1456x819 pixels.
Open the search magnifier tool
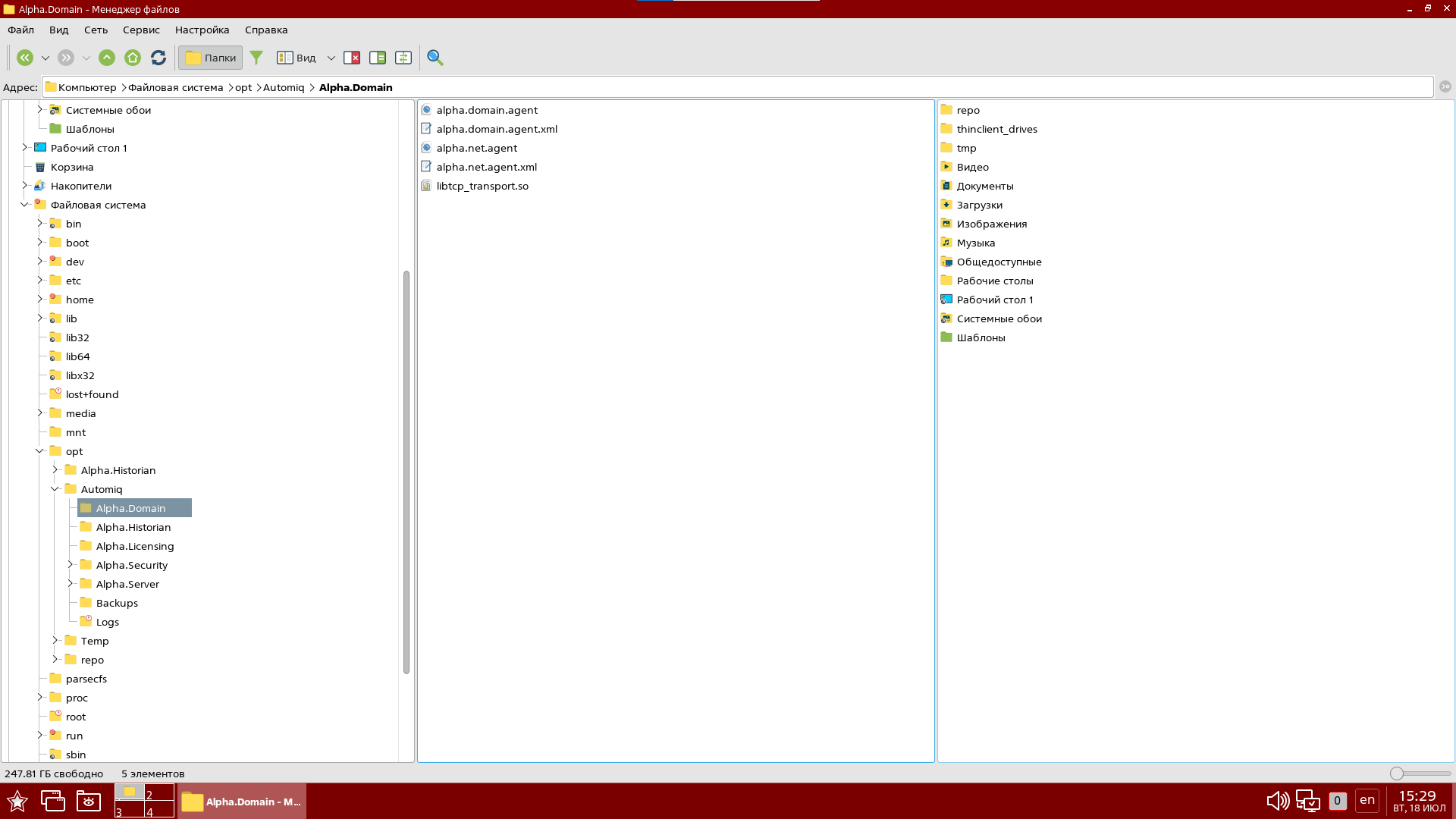click(435, 58)
